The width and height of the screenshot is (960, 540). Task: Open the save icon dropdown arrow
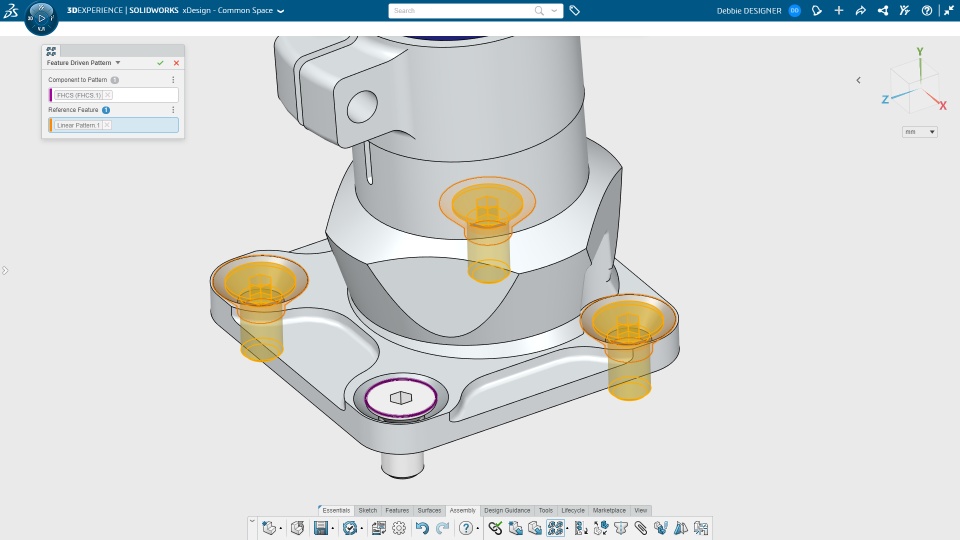[x=332, y=528]
